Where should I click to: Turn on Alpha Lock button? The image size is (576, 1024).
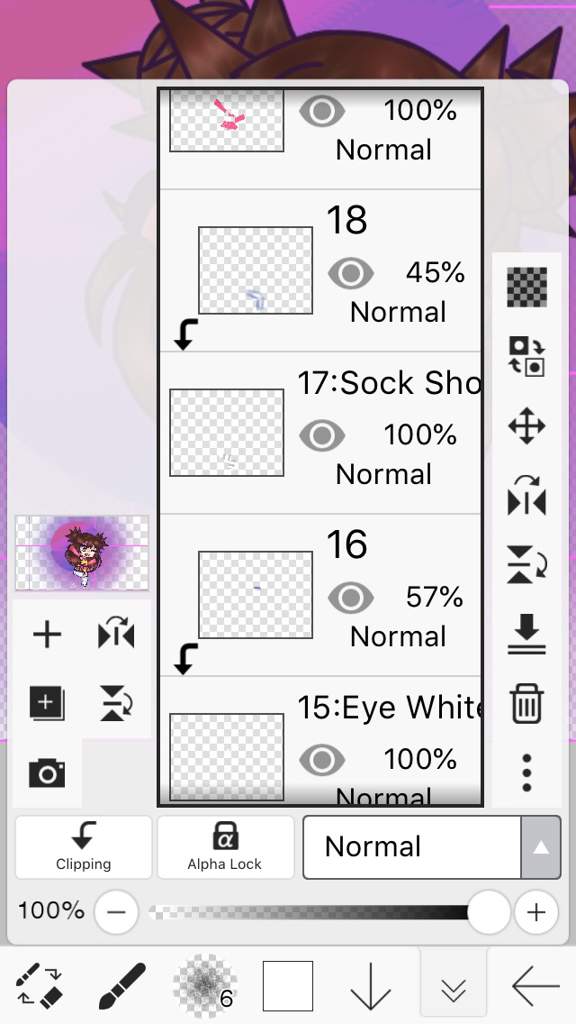click(225, 847)
